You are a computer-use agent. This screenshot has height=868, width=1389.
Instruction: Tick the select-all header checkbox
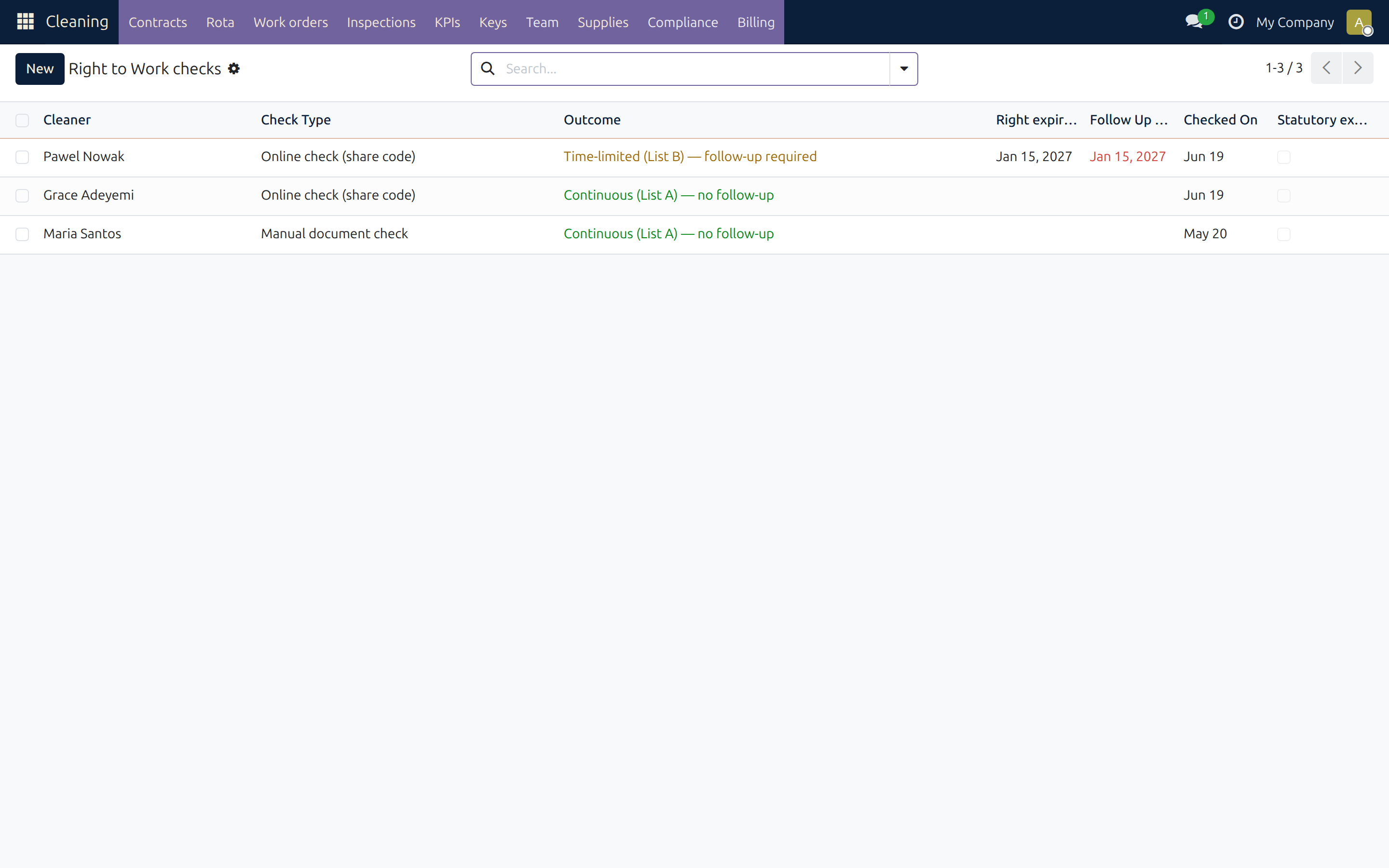(x=22, y=120)
